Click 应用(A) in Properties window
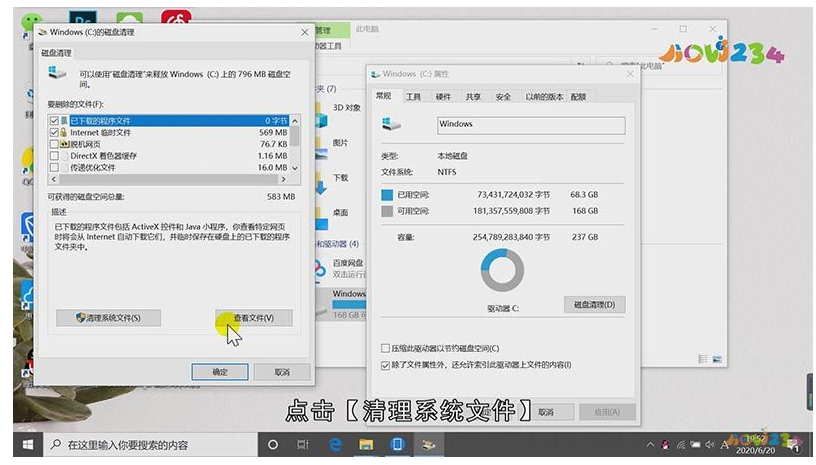 pyautogui.click(x=607, y=412)
